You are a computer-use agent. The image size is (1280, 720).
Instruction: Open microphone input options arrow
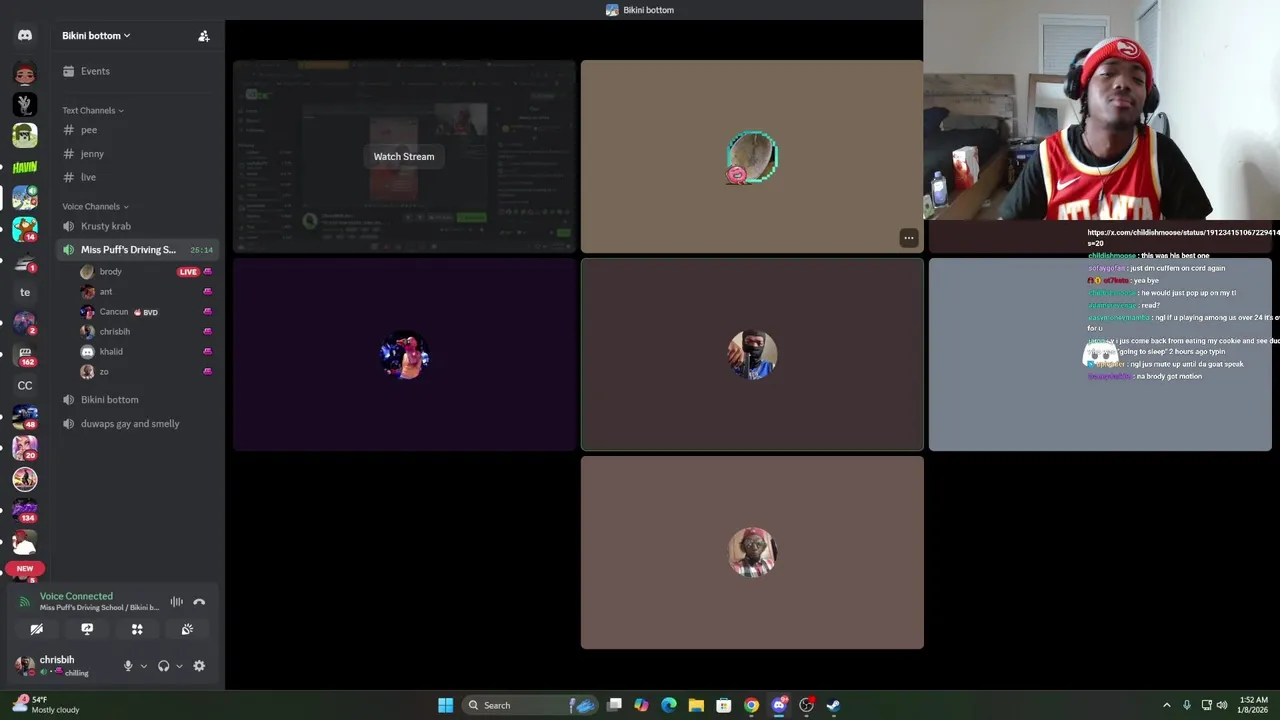[x=143, y=666]
